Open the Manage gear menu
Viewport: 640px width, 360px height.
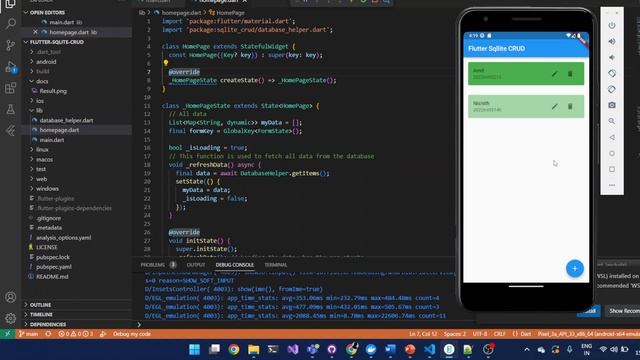pyautogui.click(x=10, y=318)
